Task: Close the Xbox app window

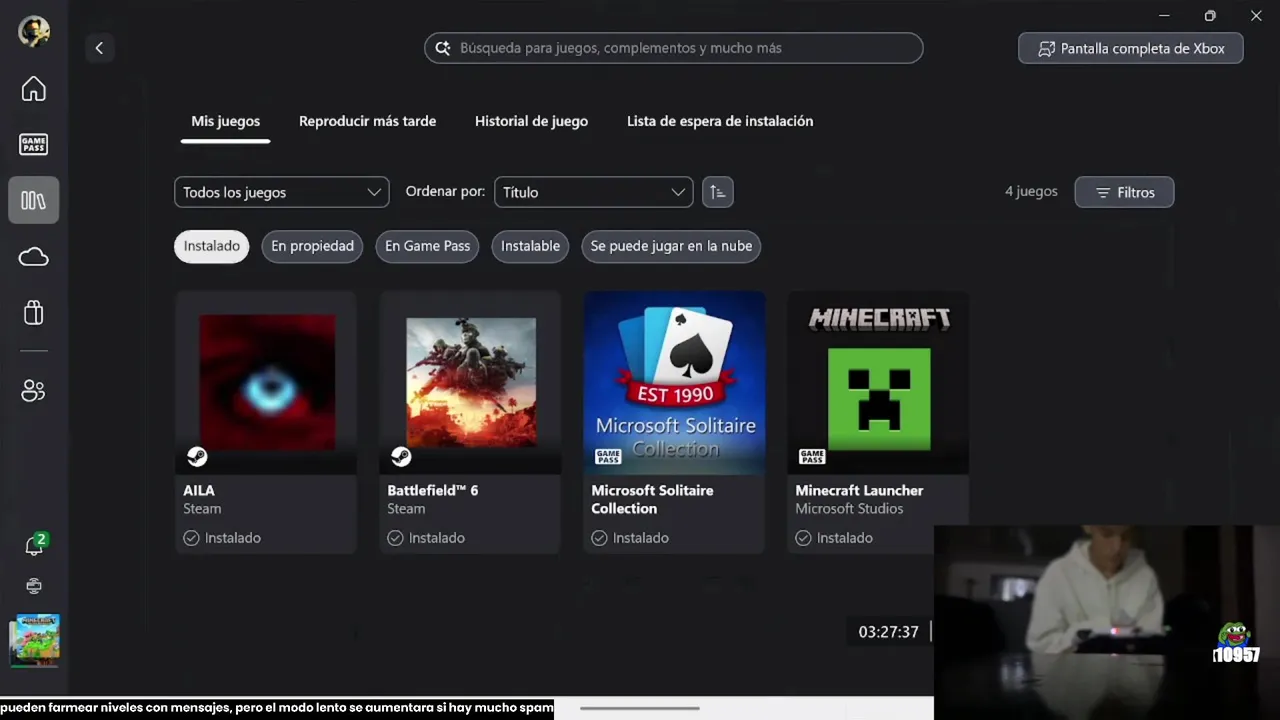Action: tap(1256, 15)
